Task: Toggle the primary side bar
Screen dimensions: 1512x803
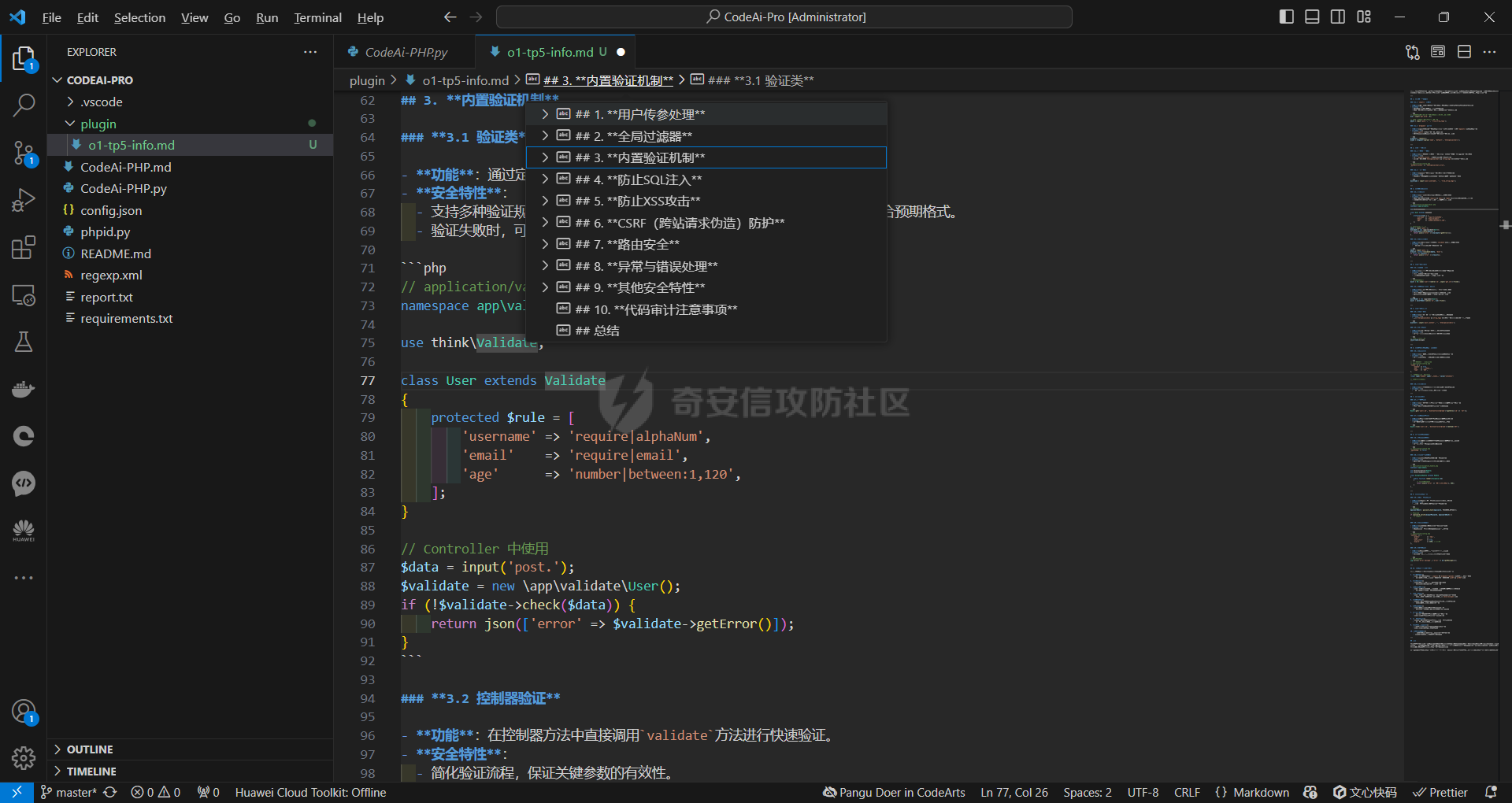Action: click(1287, 17)
